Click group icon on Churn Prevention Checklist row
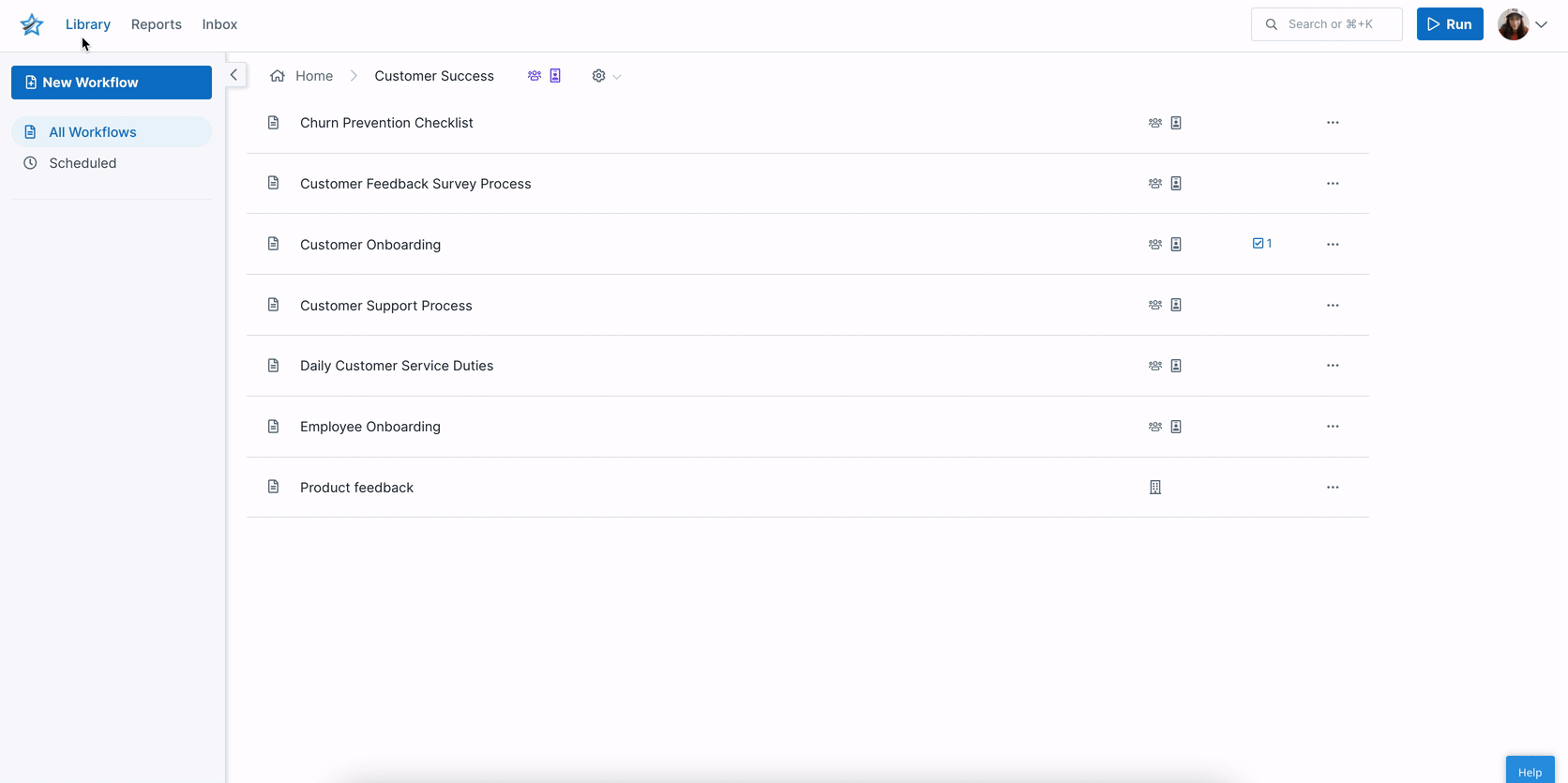Viewport: 1568px width, 783px height. point(1155,123)
